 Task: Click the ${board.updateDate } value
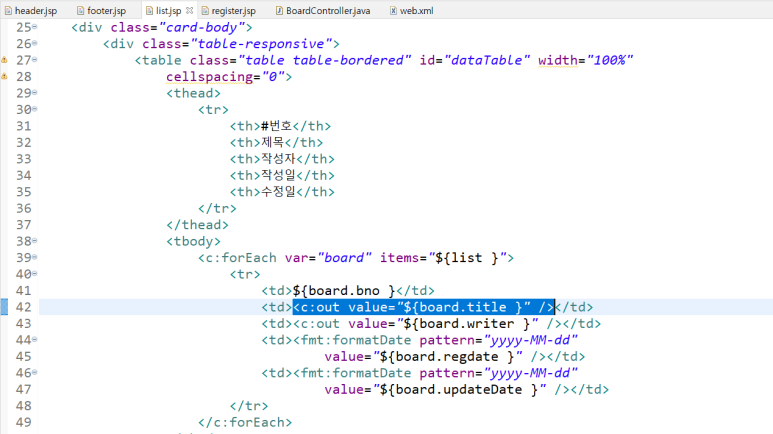coord(458,390)
